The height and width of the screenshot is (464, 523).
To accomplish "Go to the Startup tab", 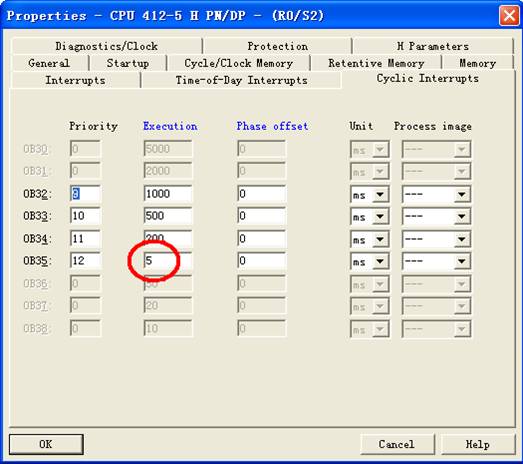I will point(128,63).
